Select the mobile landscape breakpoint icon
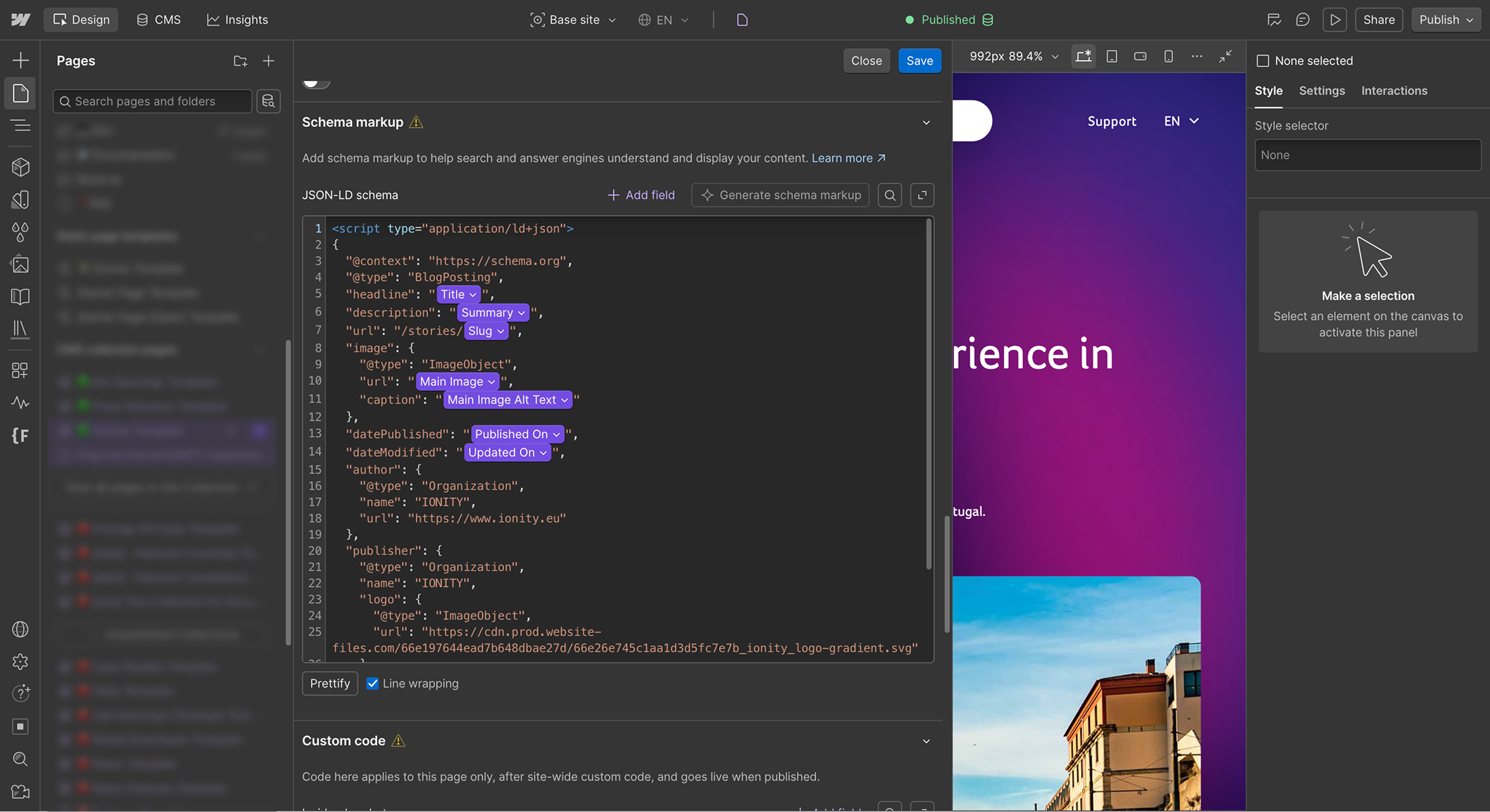The height and width of the screenshot is (812, 1490). click(x=1140, y=57)
